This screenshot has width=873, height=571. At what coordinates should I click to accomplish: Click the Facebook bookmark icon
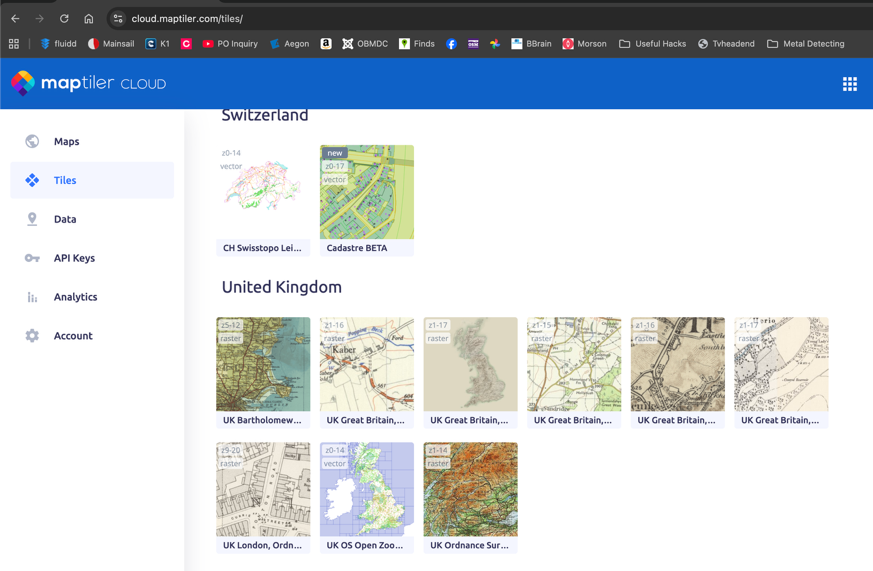click(x=452, y=43)
